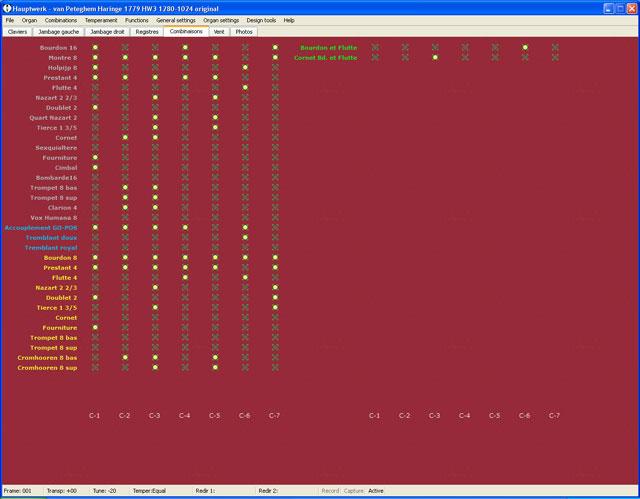Turn off Bourdon et Flutte in C-6
Image resolution: width=640 pixels, height=499 pixels.
coord(525,47)
